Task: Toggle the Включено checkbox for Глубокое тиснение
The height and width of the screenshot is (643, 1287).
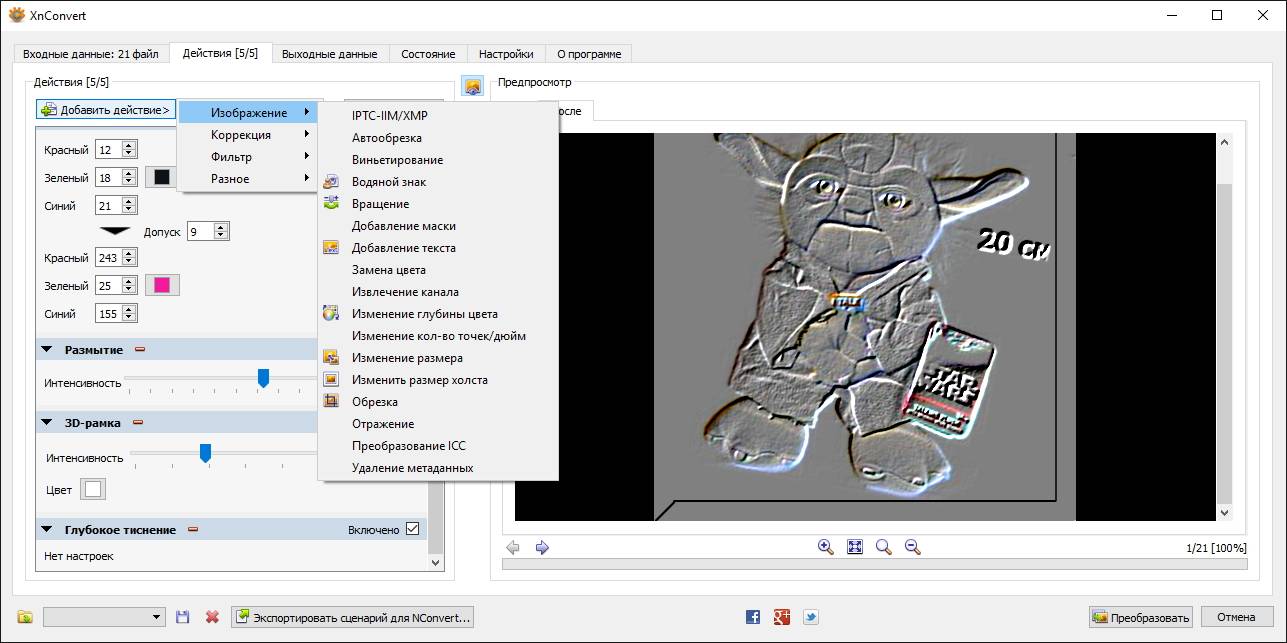Action: click(412, 529)
